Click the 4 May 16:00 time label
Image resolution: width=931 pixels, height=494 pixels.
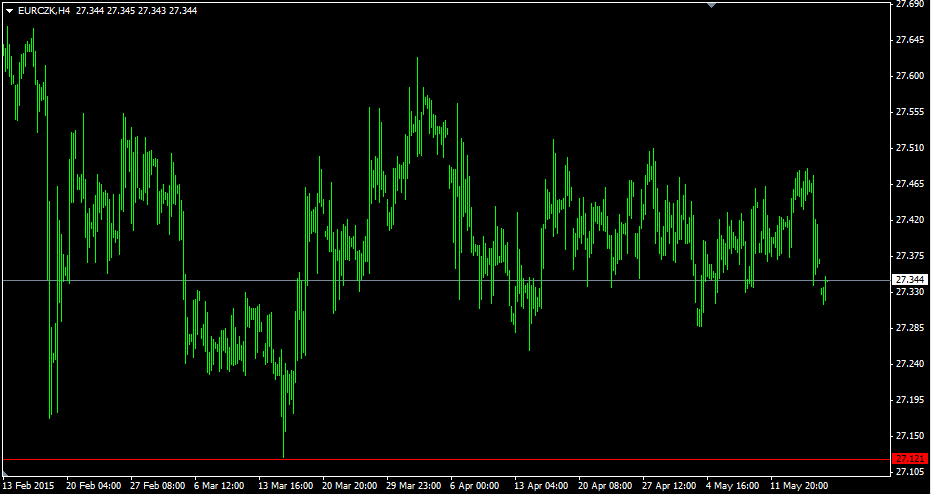tap(734, 486)
